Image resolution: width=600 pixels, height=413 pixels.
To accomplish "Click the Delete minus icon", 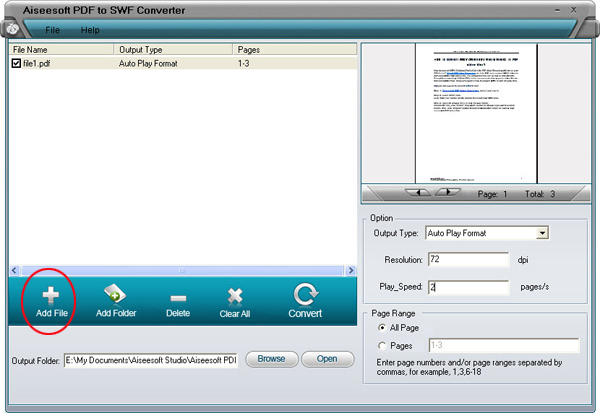I will [178, 298].
